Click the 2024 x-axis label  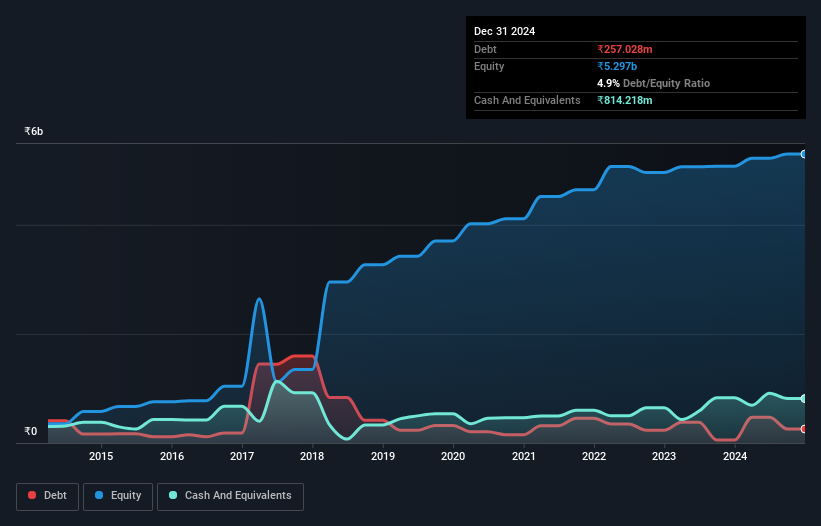(x=735, y=456)
